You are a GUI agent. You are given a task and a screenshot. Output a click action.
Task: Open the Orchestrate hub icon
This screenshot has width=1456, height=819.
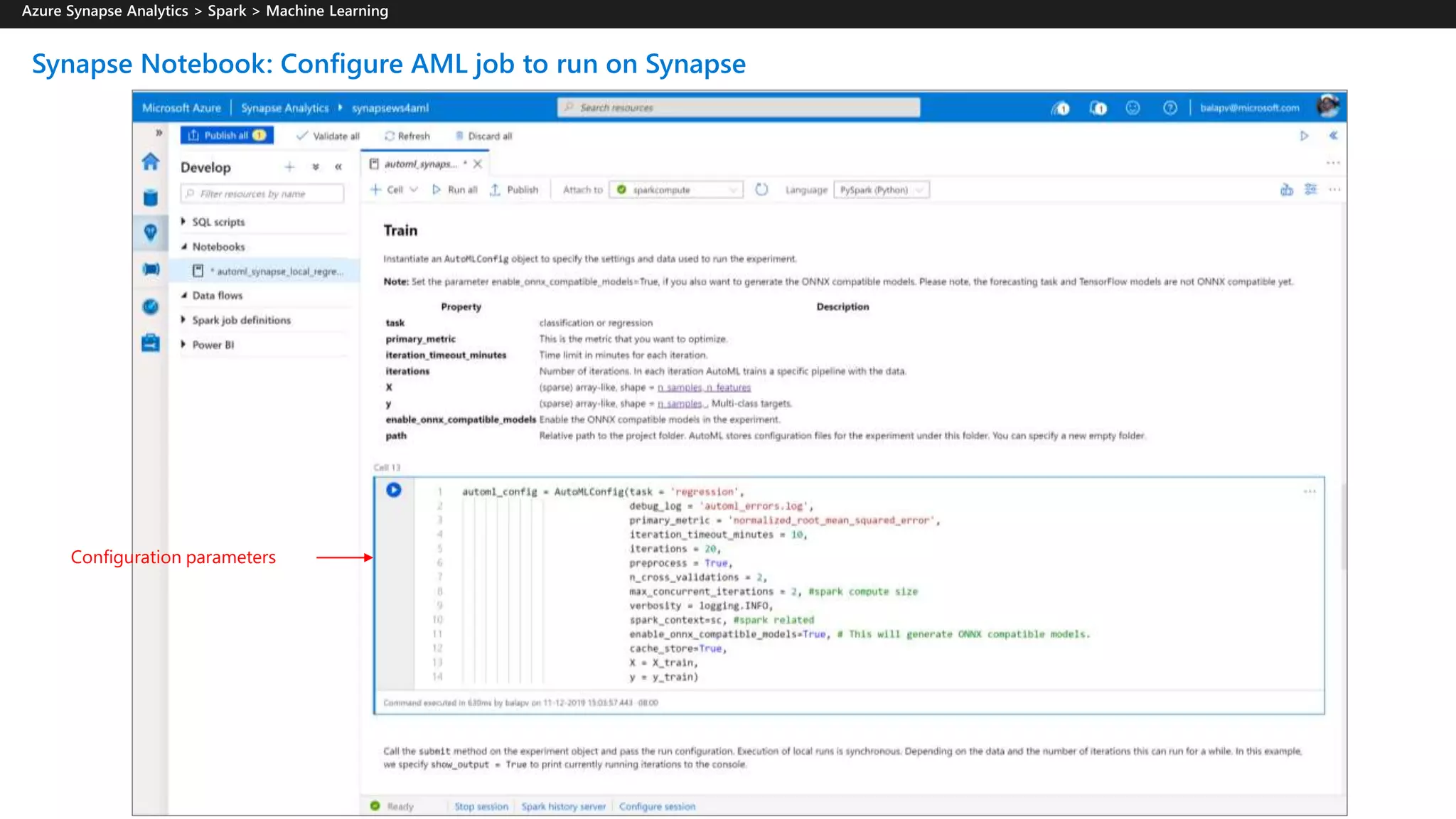pos(151,269)
